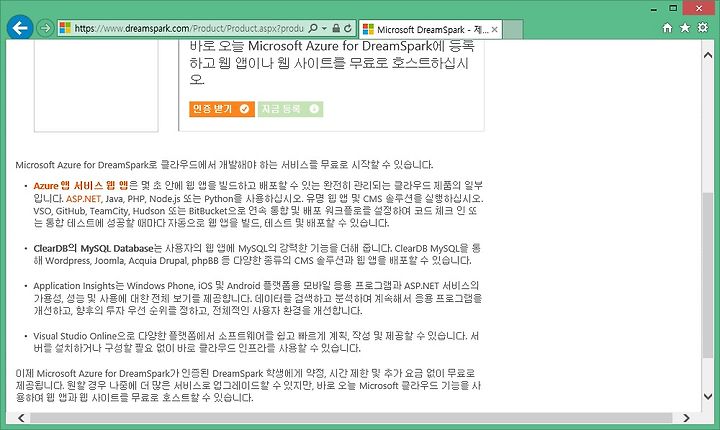Image resolution: width=720 pixels, height=430 pixels.
Task: Close the browser window
Action: click(x=699, y=8)
